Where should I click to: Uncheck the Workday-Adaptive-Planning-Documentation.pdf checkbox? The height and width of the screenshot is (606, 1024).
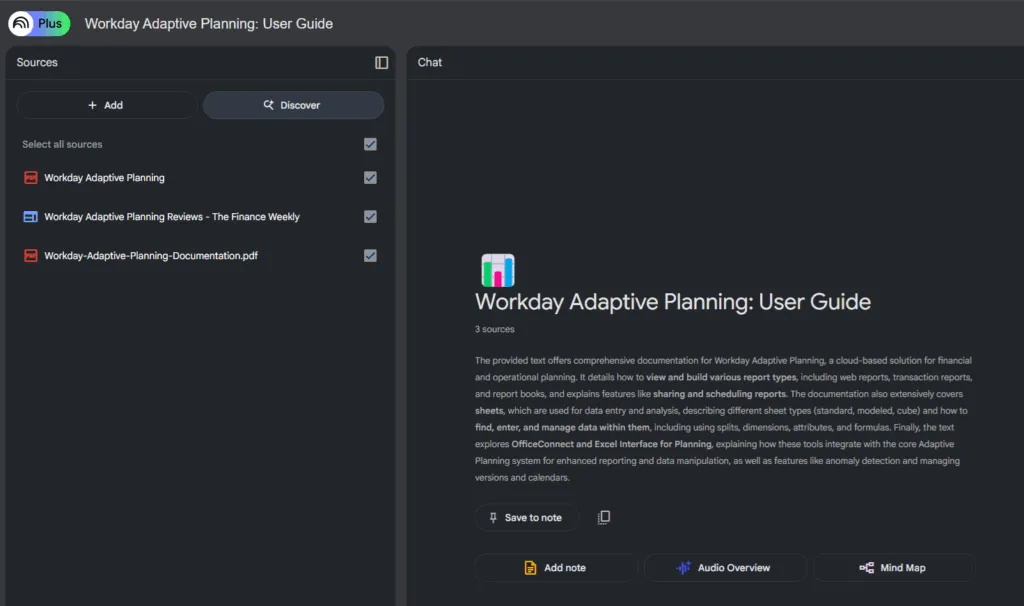(370, 256)
